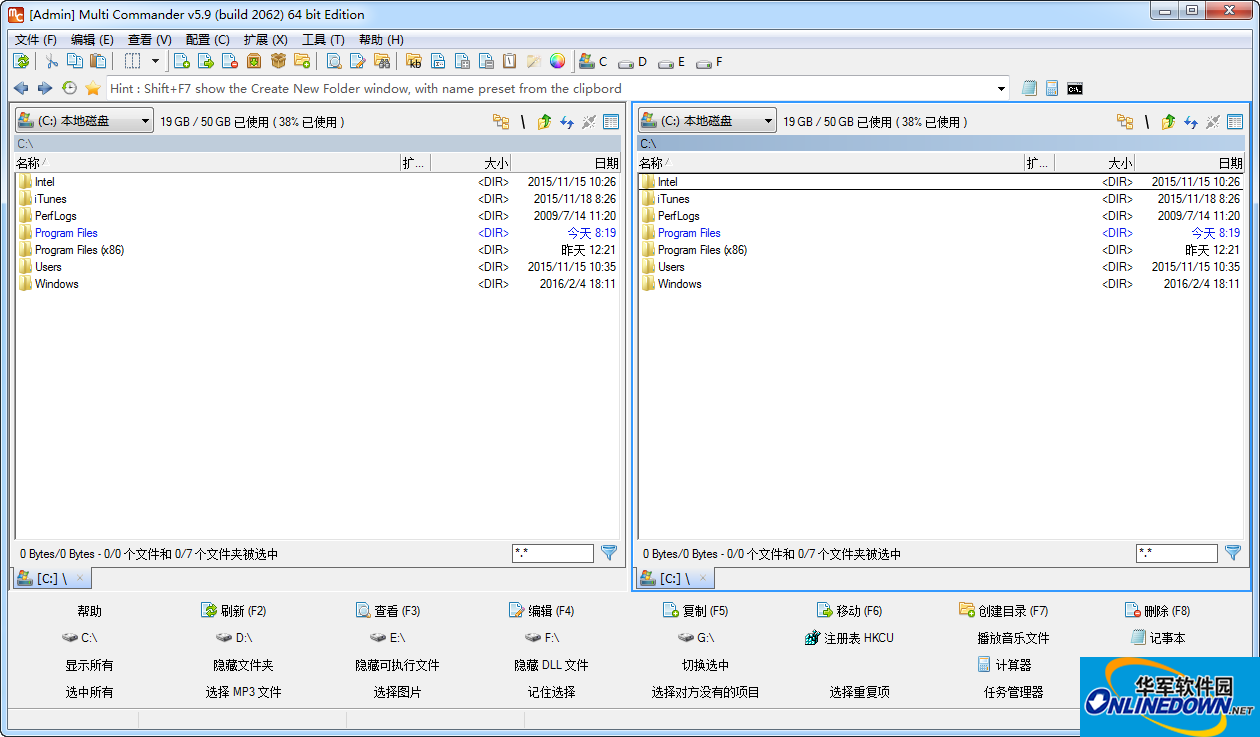Screen dimensions: 1260x737
Task: Click right panel folder tree icon
Action: click(1125, 122)
